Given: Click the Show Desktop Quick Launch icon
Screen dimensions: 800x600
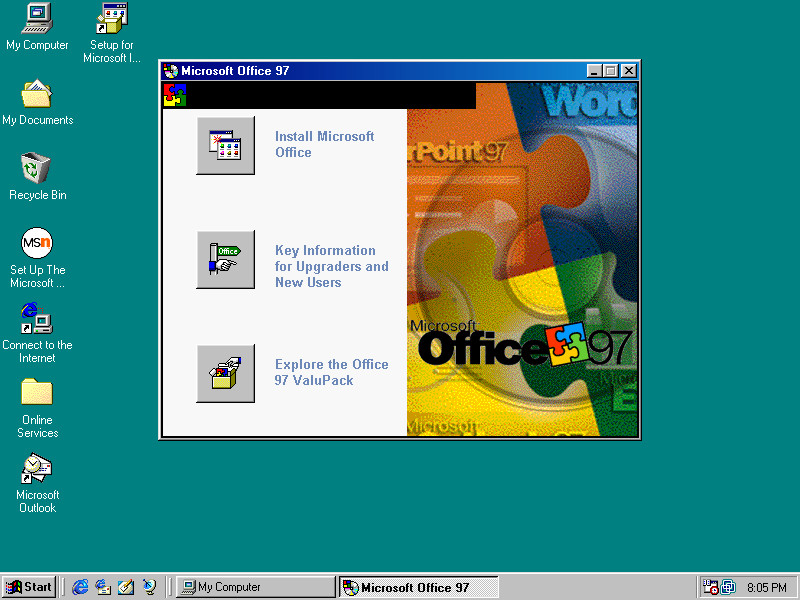Looking at the screenshot, I should click(x=126, y=587).
